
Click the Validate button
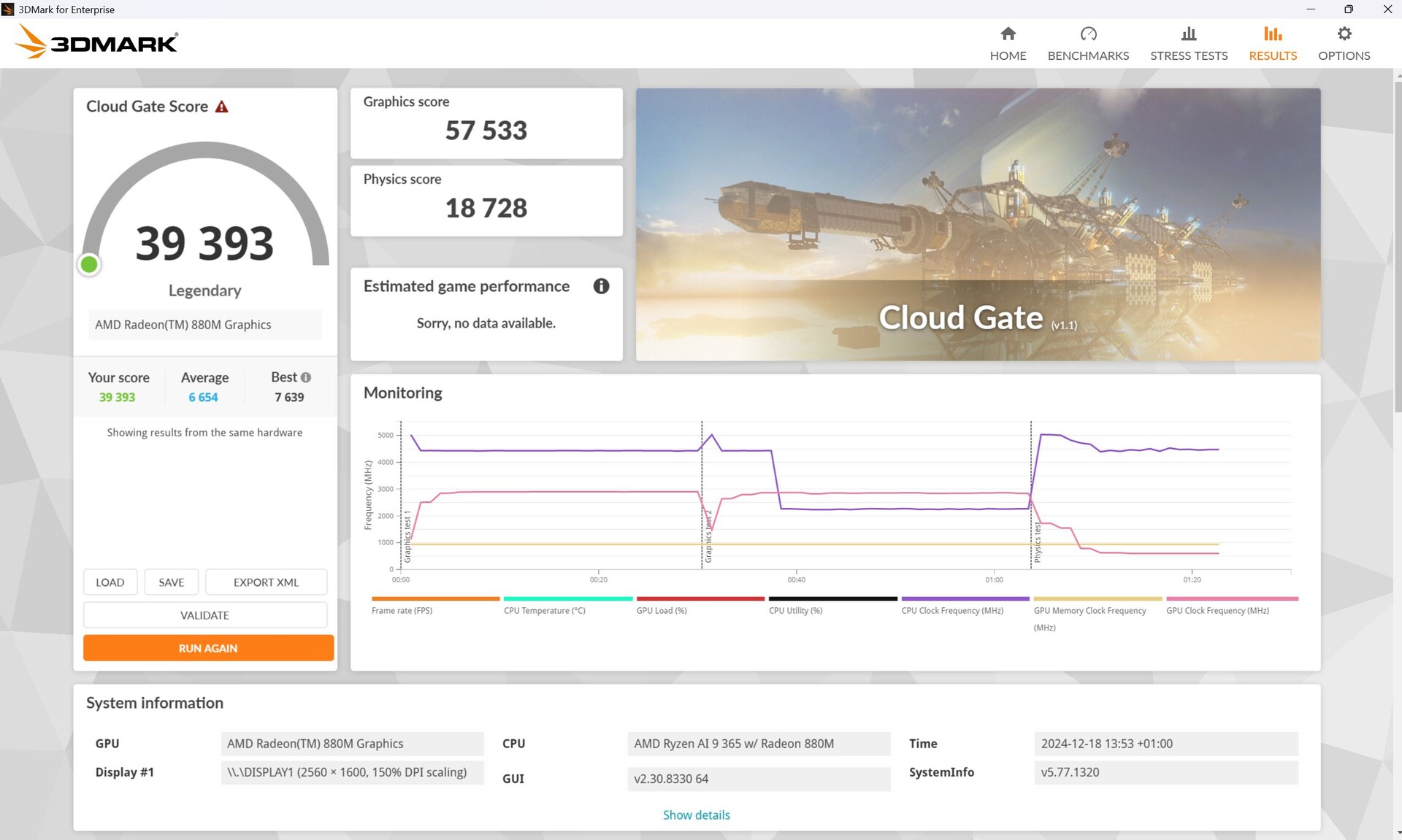coord(204,615)
